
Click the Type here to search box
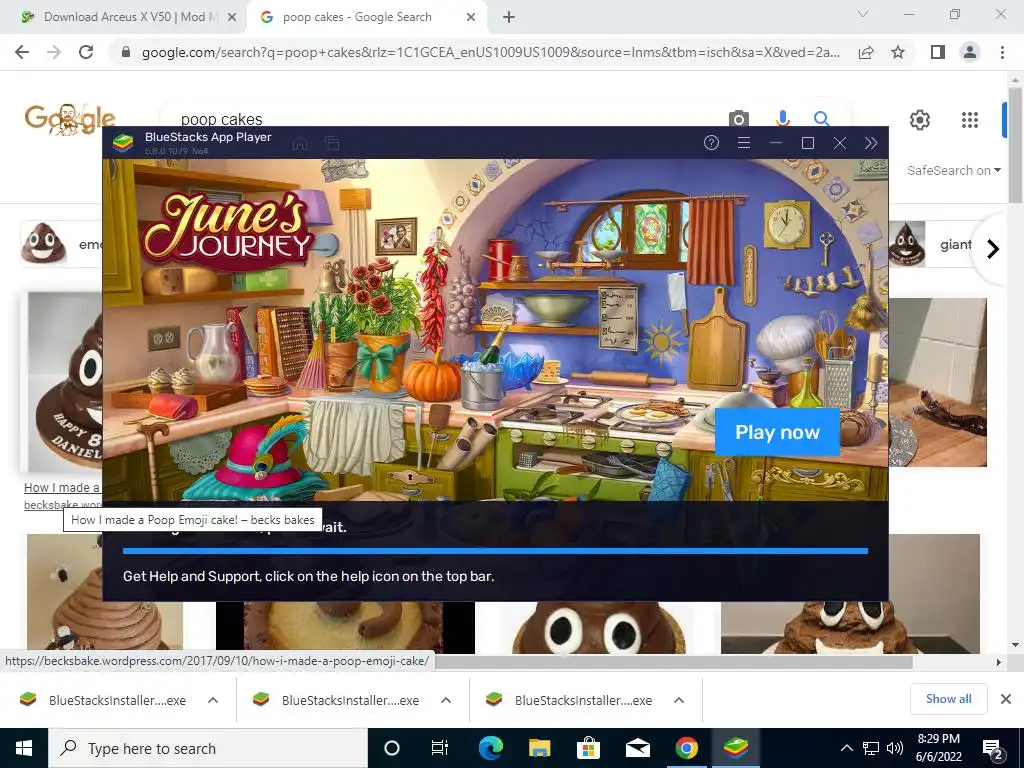point(208,748)
